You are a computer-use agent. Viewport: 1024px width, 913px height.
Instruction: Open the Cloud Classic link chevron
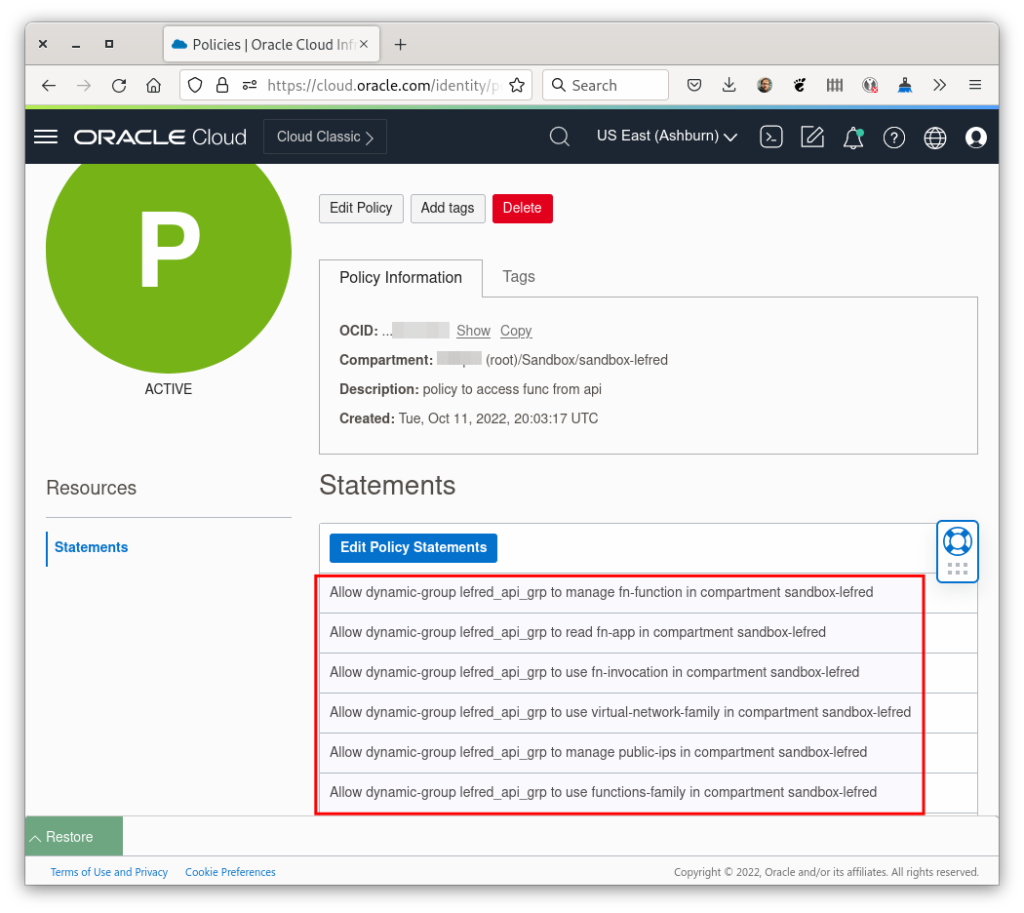coord(325,136)
